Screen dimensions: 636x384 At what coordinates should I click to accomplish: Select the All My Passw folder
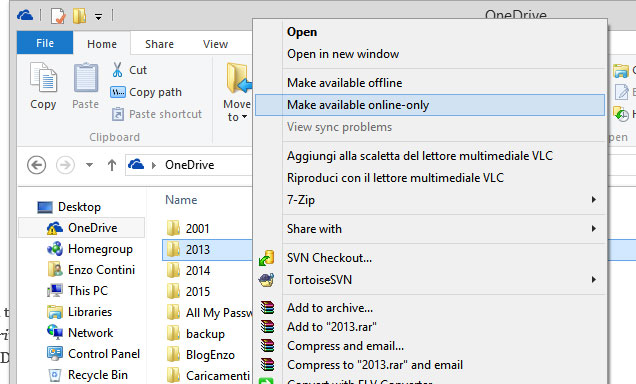coord(209,313)
